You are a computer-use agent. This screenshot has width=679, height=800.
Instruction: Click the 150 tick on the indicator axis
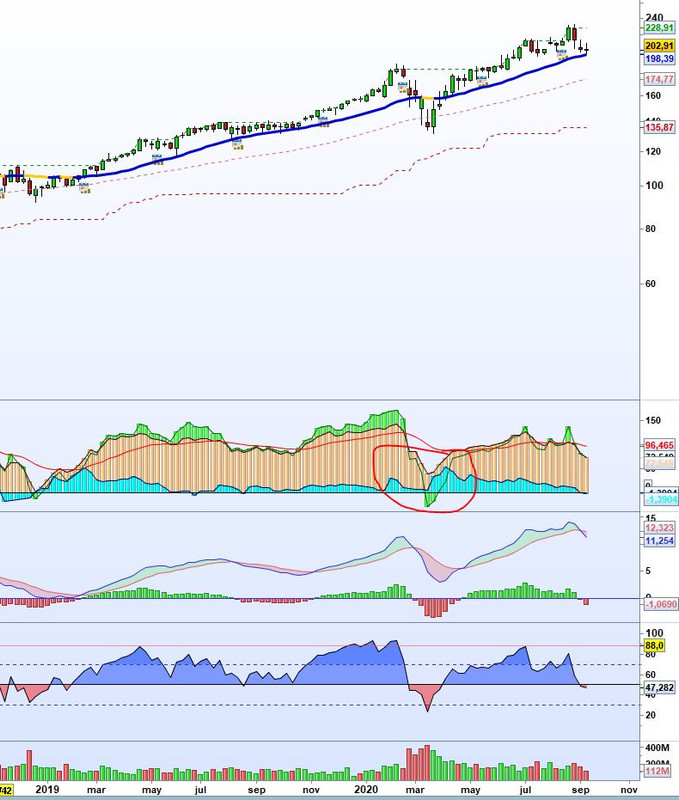pyautogui.click(x=653, y=420)
